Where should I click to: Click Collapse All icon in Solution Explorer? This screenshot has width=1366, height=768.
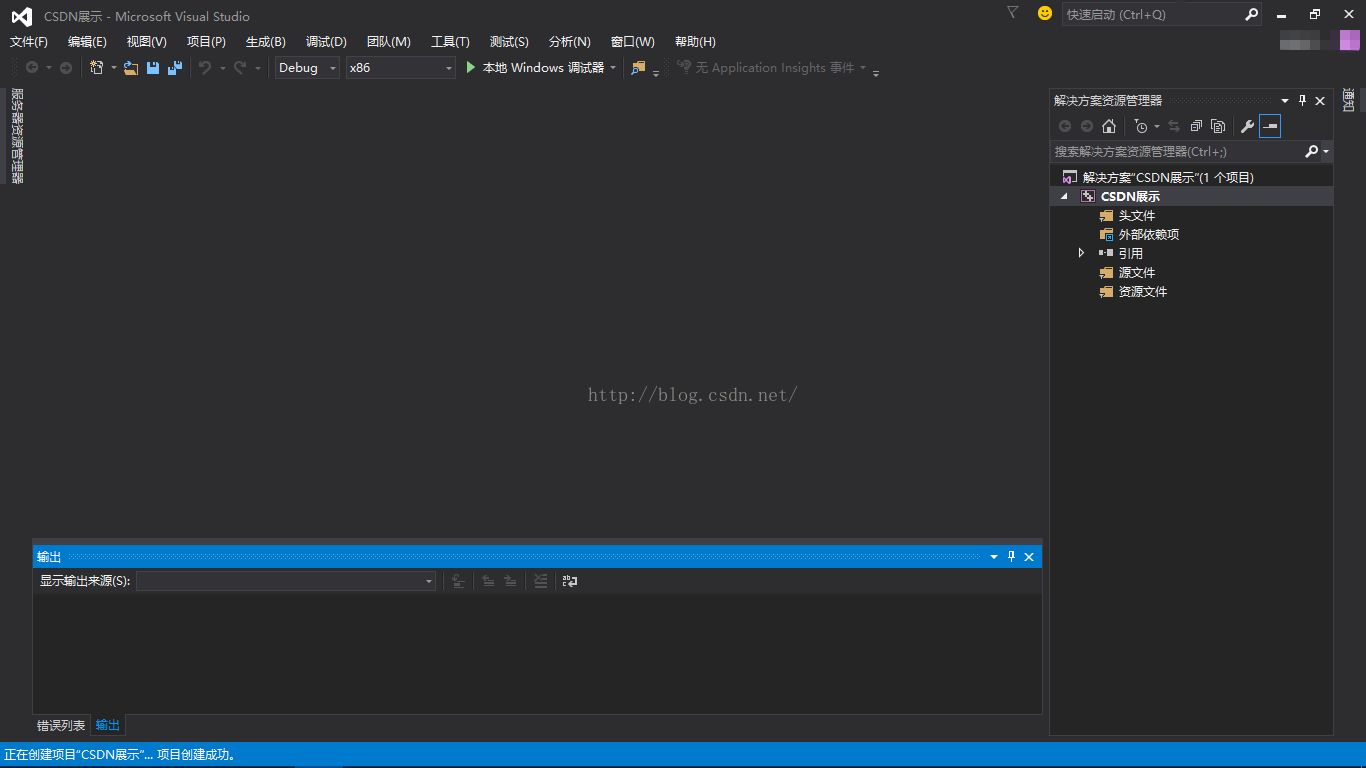1196,126
